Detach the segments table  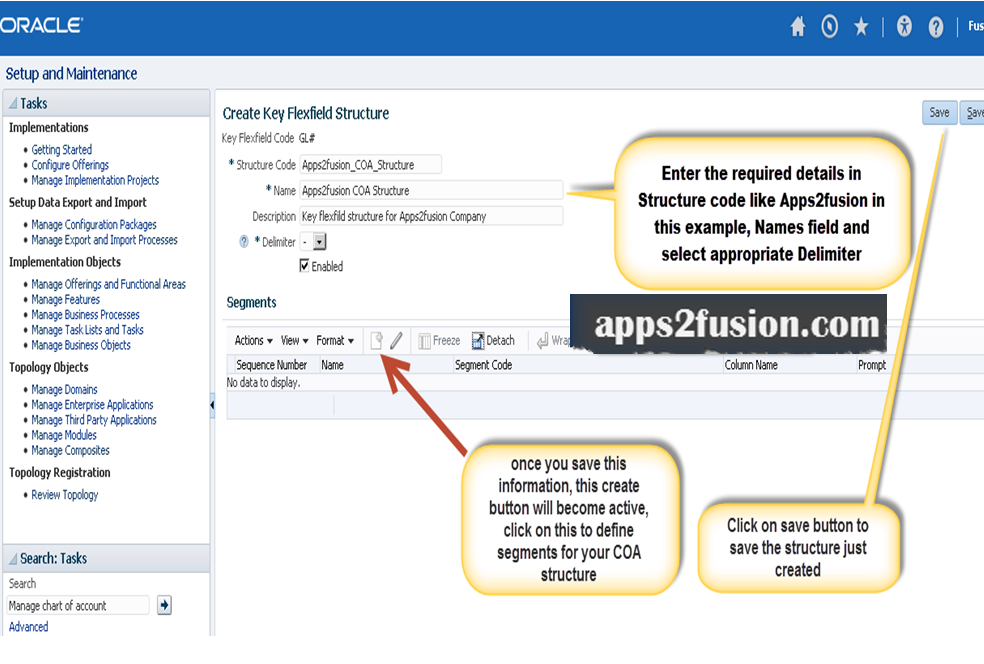point(493,340)
